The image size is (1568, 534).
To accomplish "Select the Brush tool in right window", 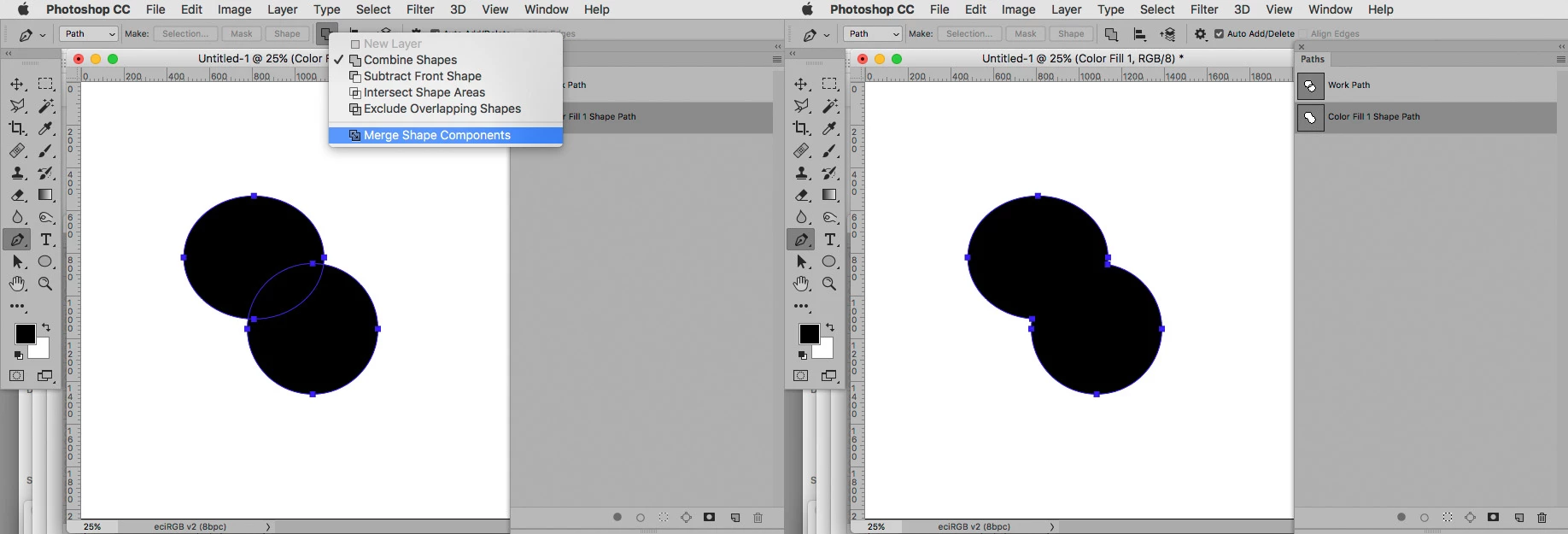I will tap(830, 150).
